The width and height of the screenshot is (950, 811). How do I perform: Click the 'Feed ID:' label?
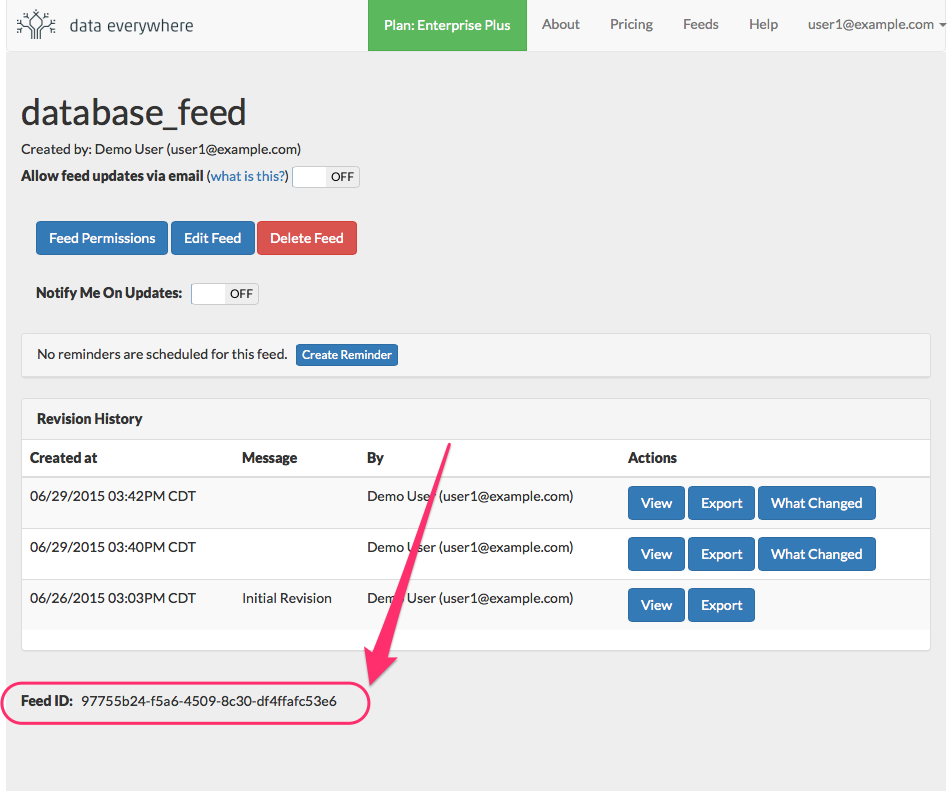(47, 701)
